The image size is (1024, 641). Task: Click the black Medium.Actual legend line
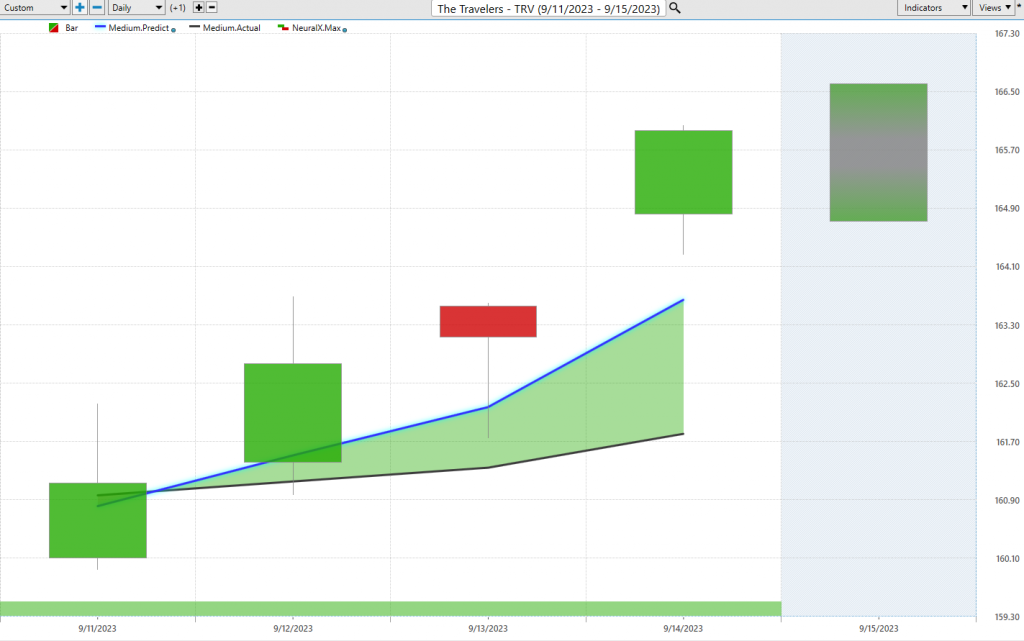[194, 27]
